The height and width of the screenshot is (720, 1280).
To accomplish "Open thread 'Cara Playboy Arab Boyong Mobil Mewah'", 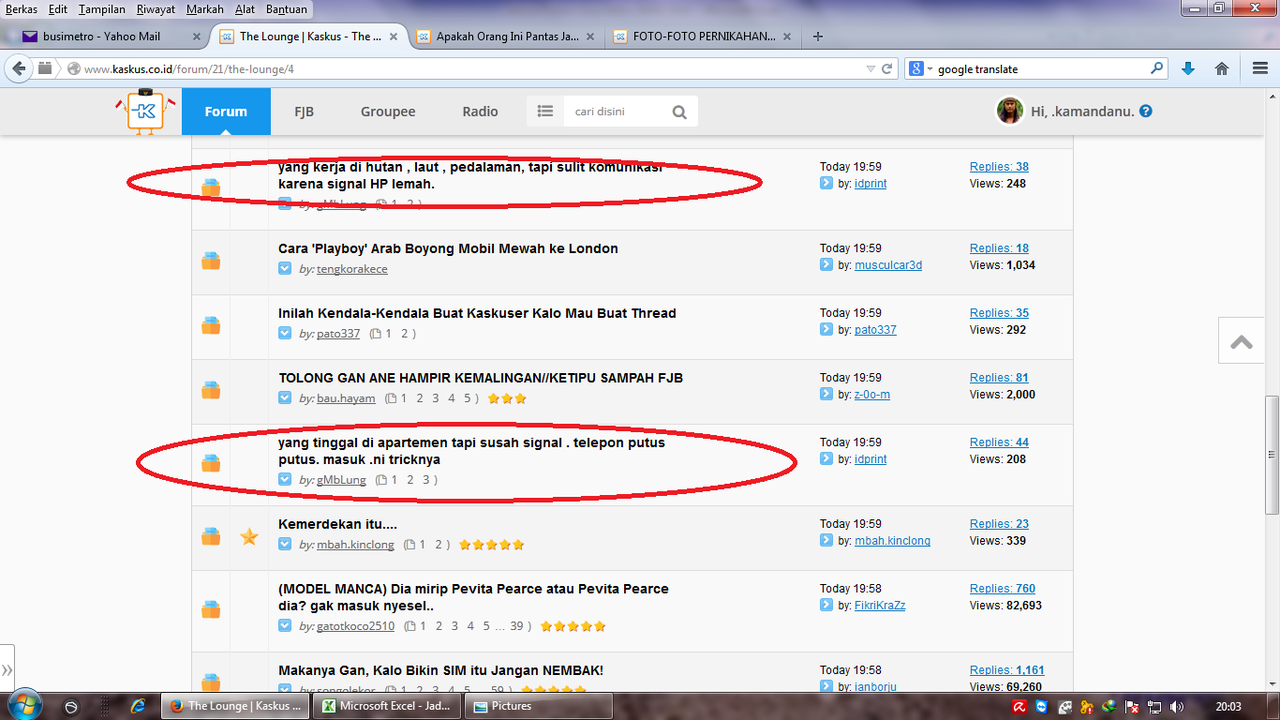I will 448,248.
